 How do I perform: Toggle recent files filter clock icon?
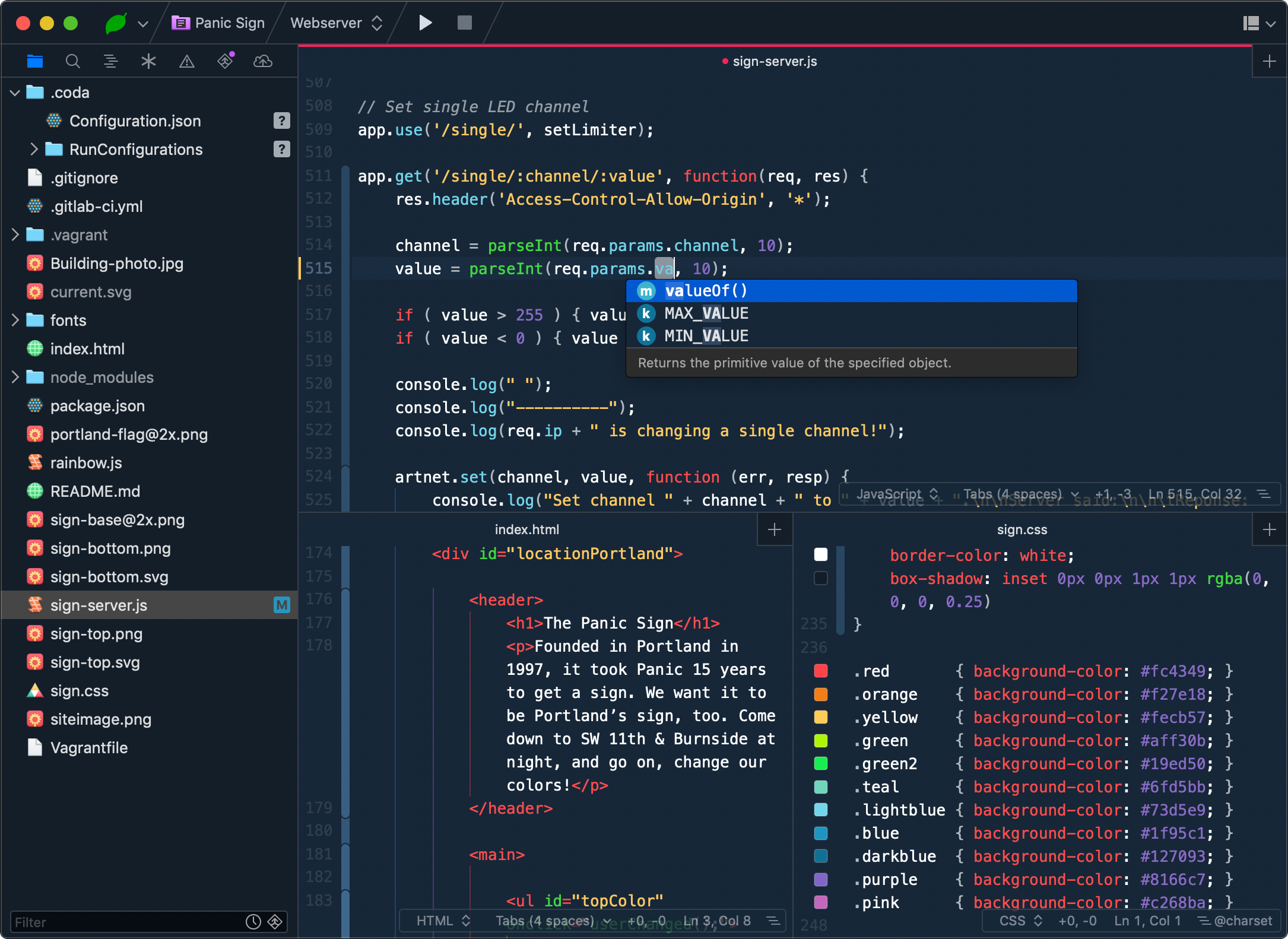pyautogui.click(x=253, y=921)
